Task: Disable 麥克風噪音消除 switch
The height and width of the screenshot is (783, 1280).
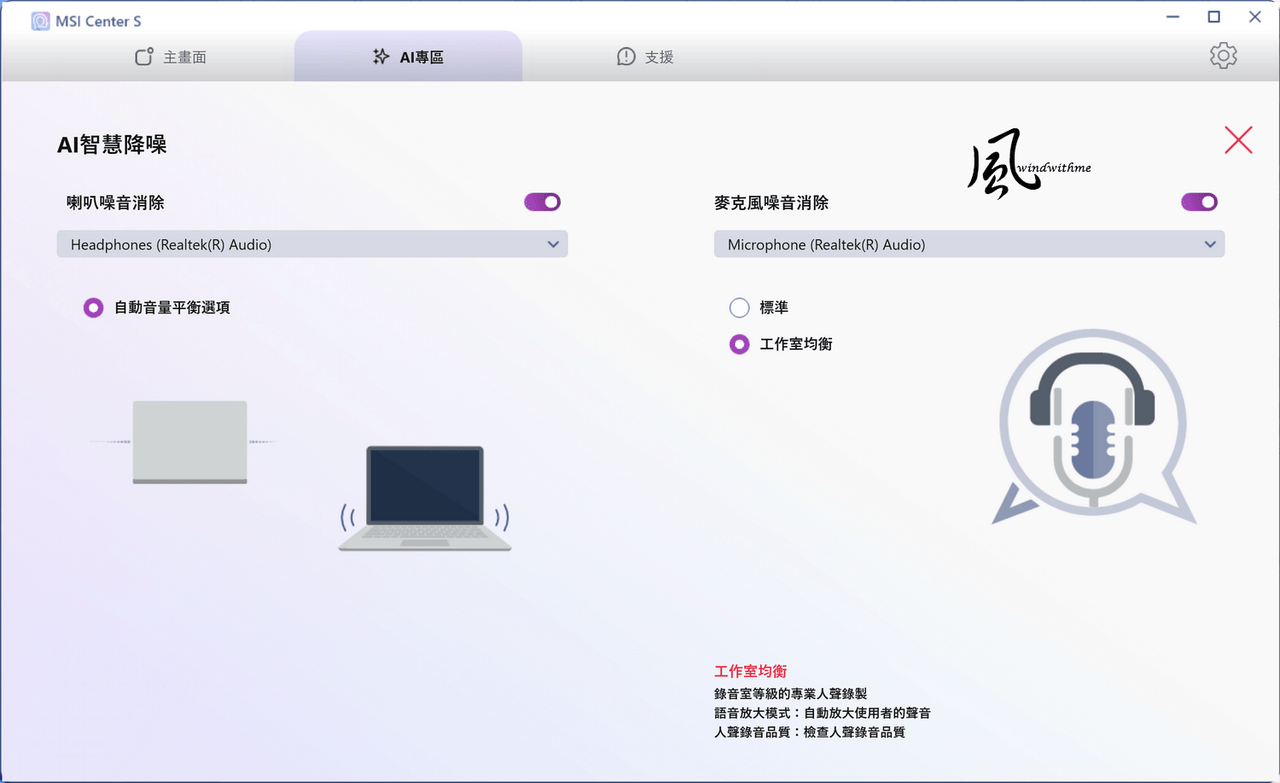Action: [1199, 202]
